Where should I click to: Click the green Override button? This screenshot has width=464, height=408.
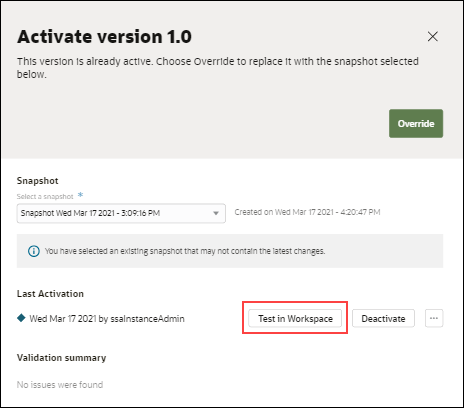click(416, 123)
